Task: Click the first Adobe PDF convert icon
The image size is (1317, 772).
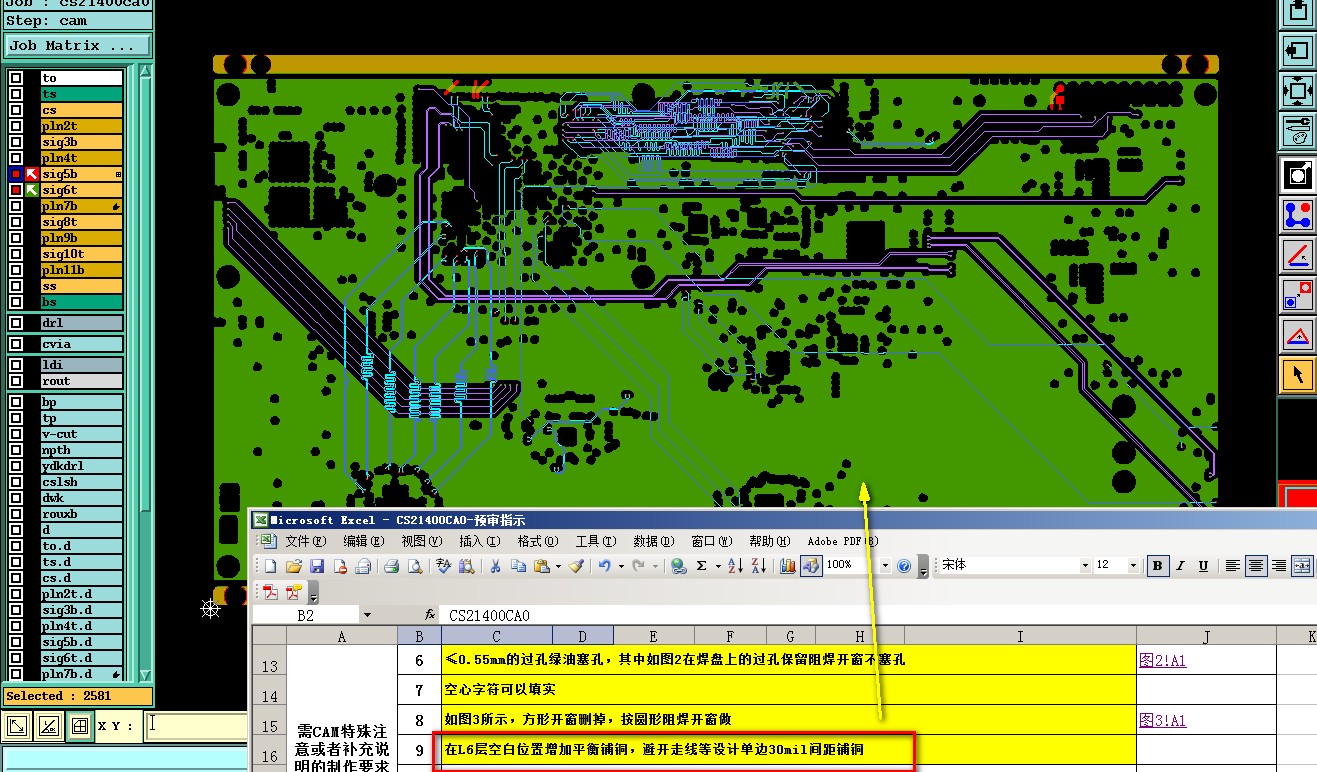Action: pyautogui.click(x=269, y=591)
